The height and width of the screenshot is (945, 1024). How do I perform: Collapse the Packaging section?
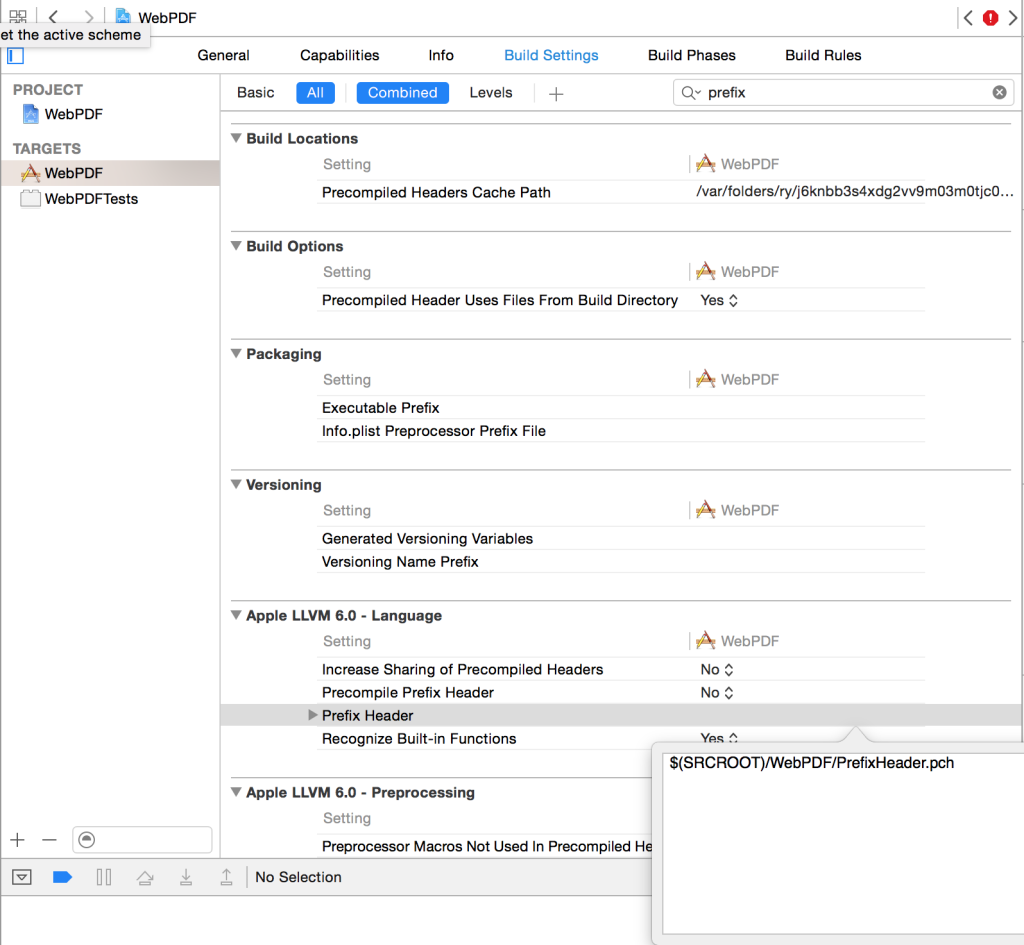[x=236, y=354]
